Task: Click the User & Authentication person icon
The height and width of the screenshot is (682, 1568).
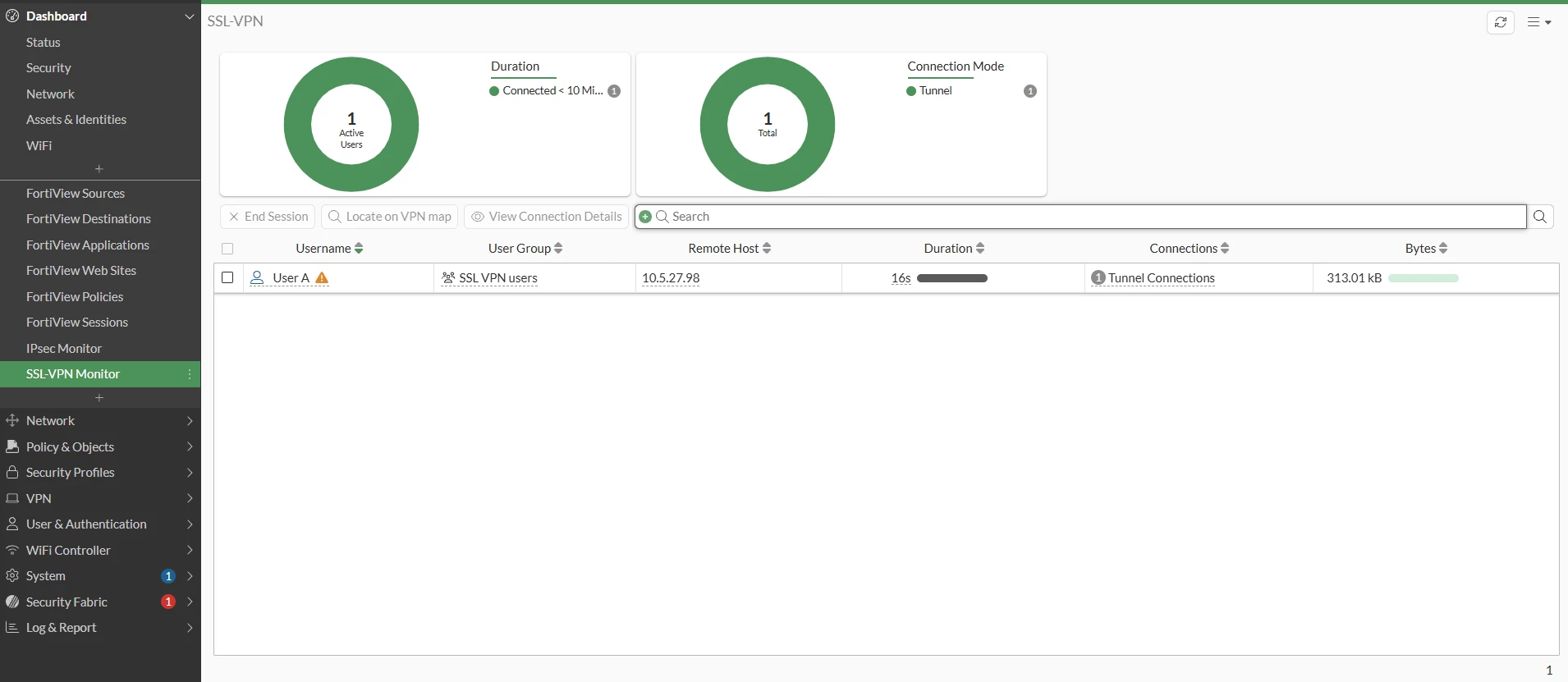Action: click(x=12, y=524)
